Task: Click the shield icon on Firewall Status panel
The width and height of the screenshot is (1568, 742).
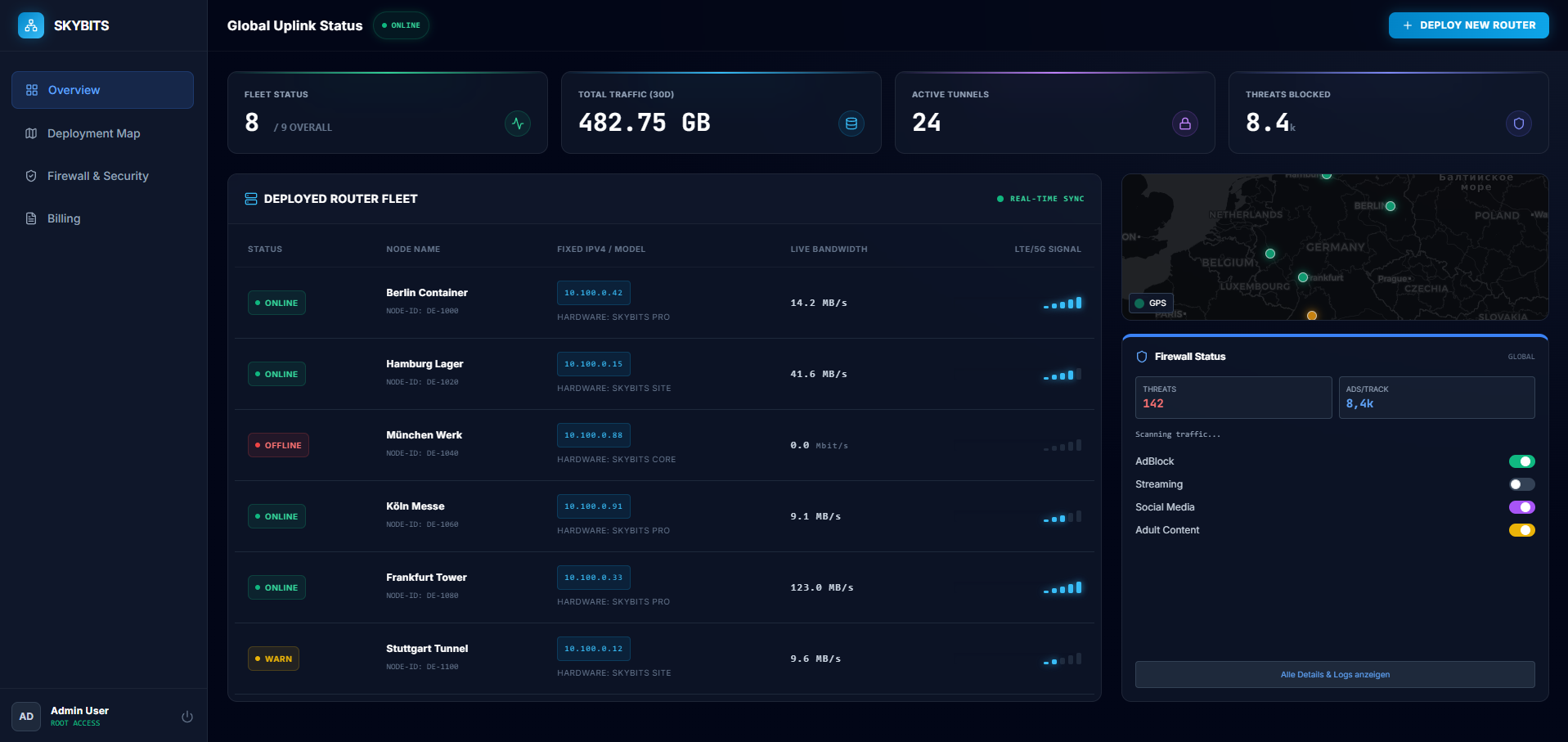Action: tap(1142, 357)
